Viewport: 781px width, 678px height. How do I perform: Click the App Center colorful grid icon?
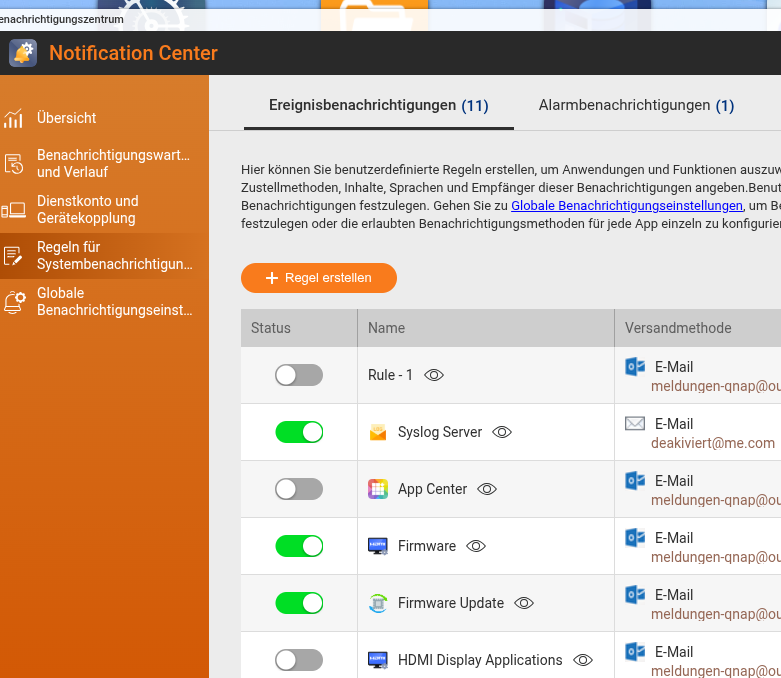pyautogui.click(x=378, y=489)
